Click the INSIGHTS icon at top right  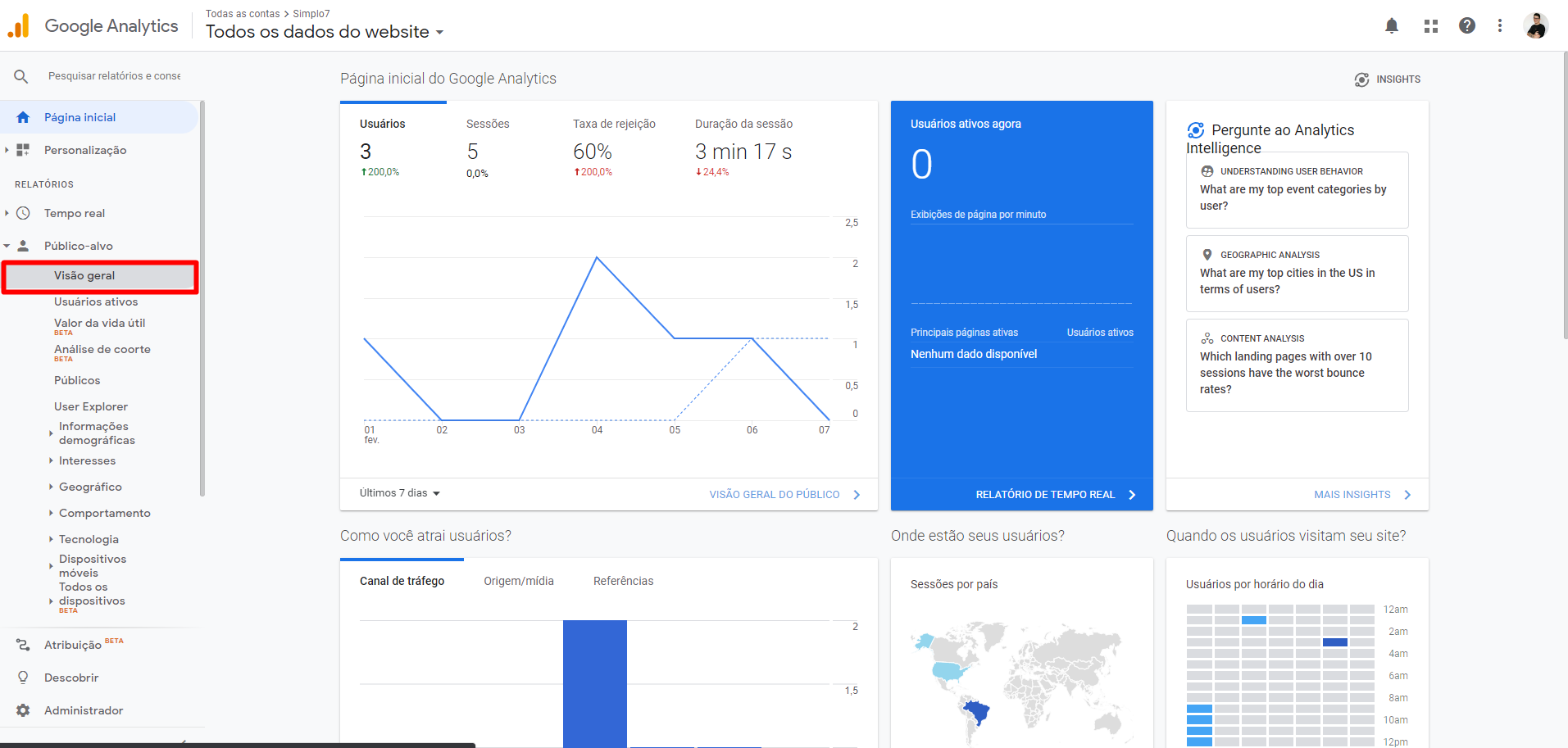(1361, 79)
